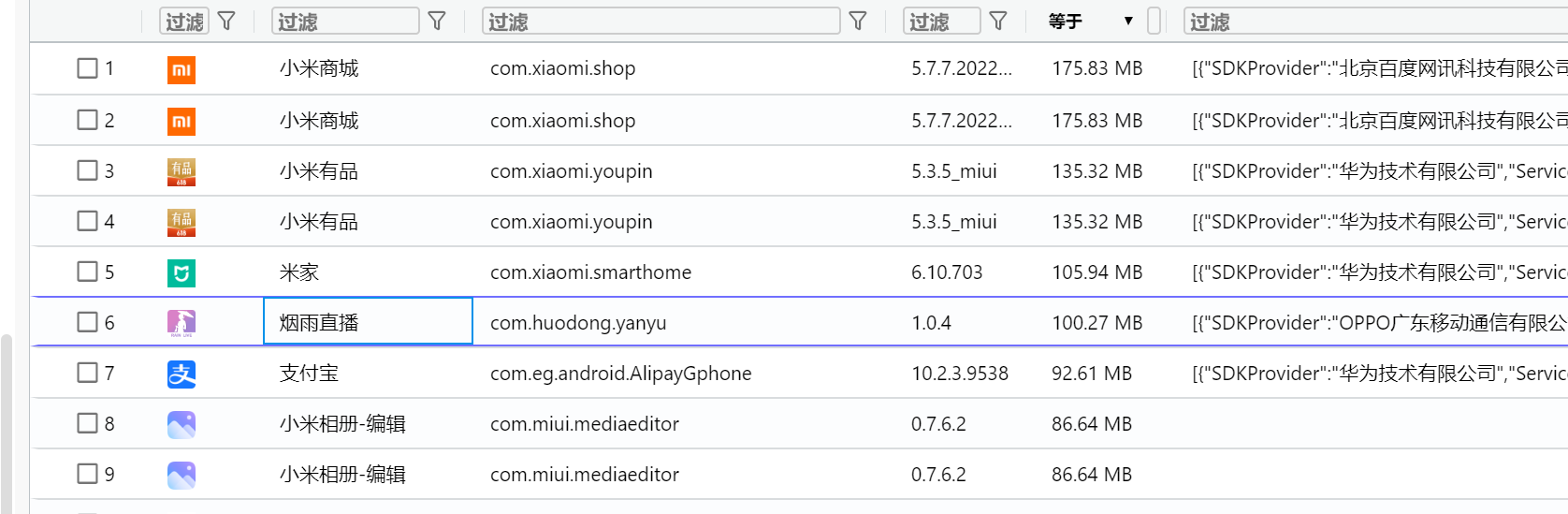
Task: Open the 等于 comparison operator dropdown
Action: pyautogui.click(x=1091, y=21)
